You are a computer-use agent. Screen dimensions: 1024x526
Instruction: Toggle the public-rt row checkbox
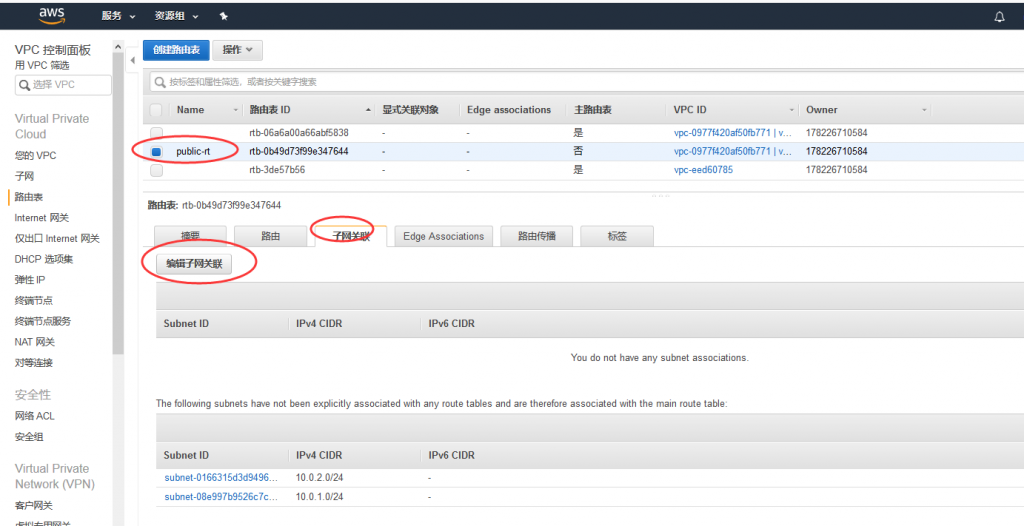pos(156,152)
